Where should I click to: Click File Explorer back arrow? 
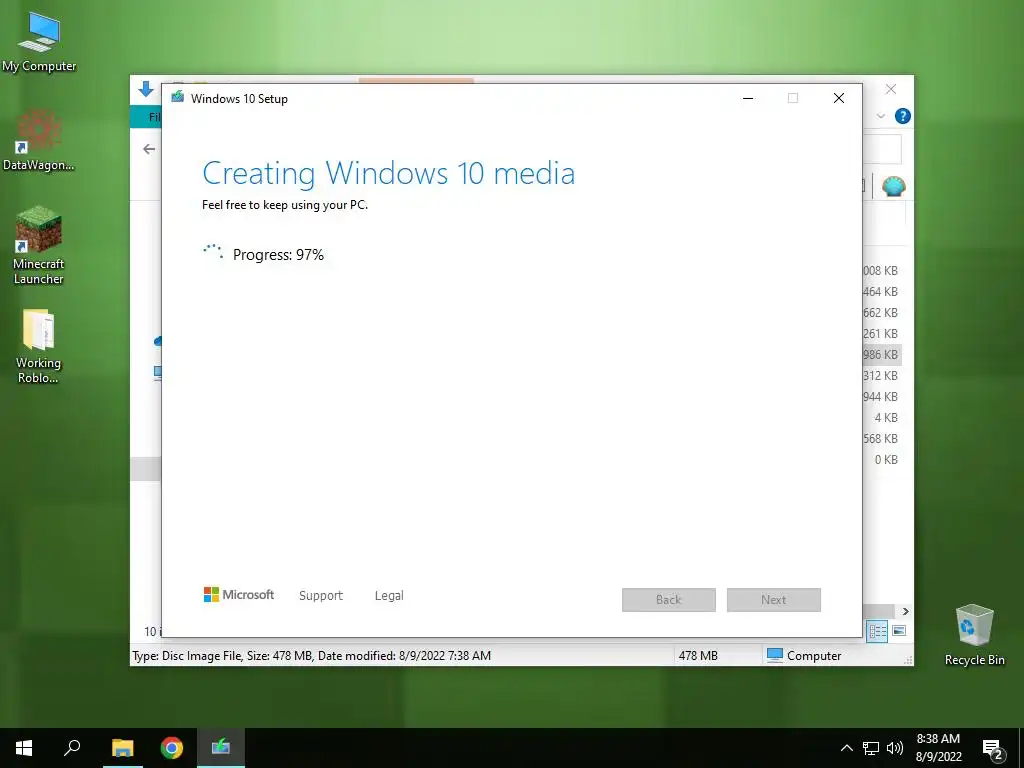click(x=149, y=150)
